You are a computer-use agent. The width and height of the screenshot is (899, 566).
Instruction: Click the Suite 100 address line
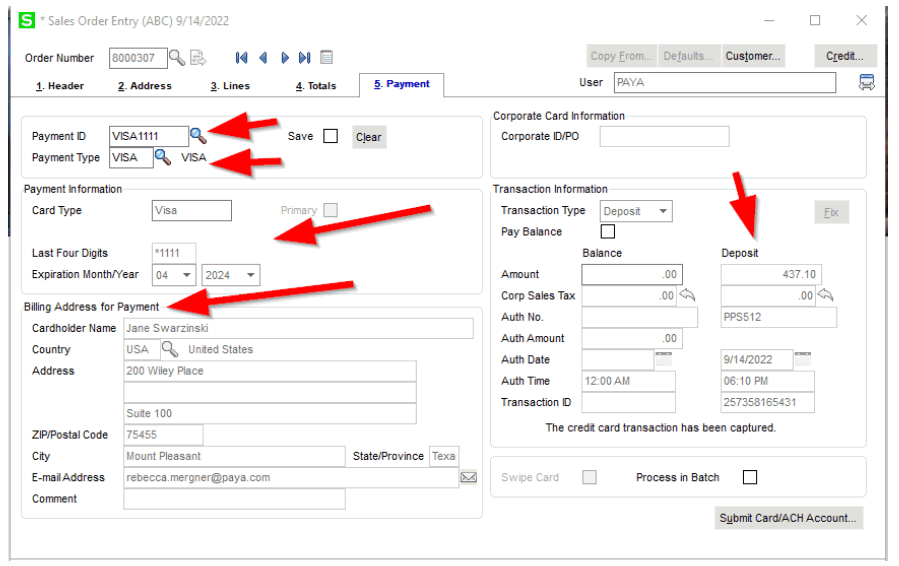[270, 413]
